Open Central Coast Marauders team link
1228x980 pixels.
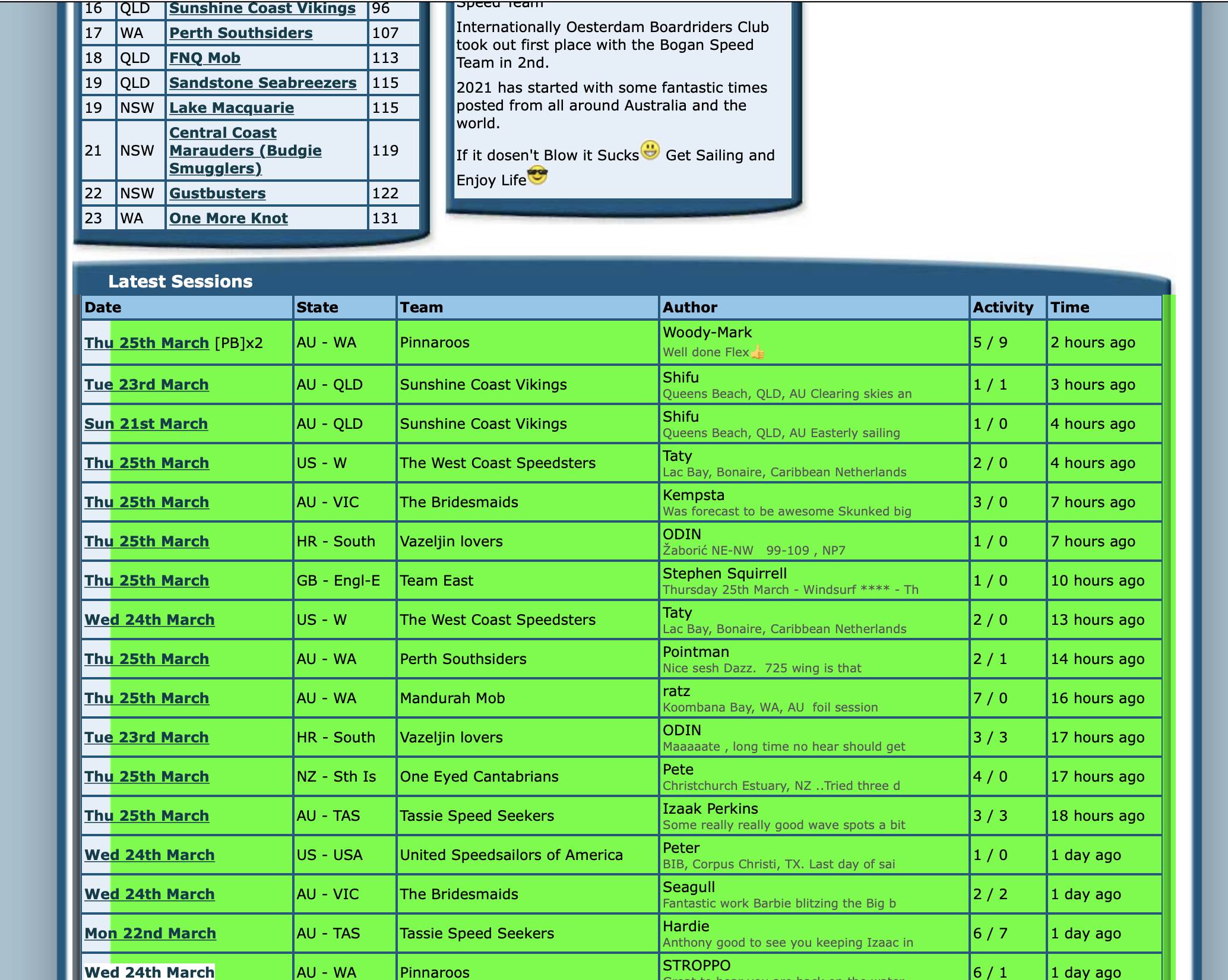pos(245,150)
